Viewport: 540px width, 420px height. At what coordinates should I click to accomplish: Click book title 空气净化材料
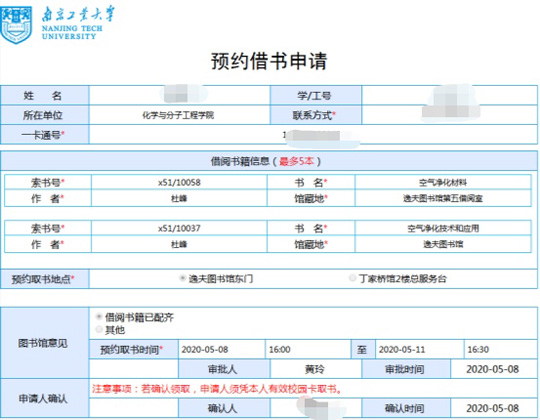pos(443,182)
